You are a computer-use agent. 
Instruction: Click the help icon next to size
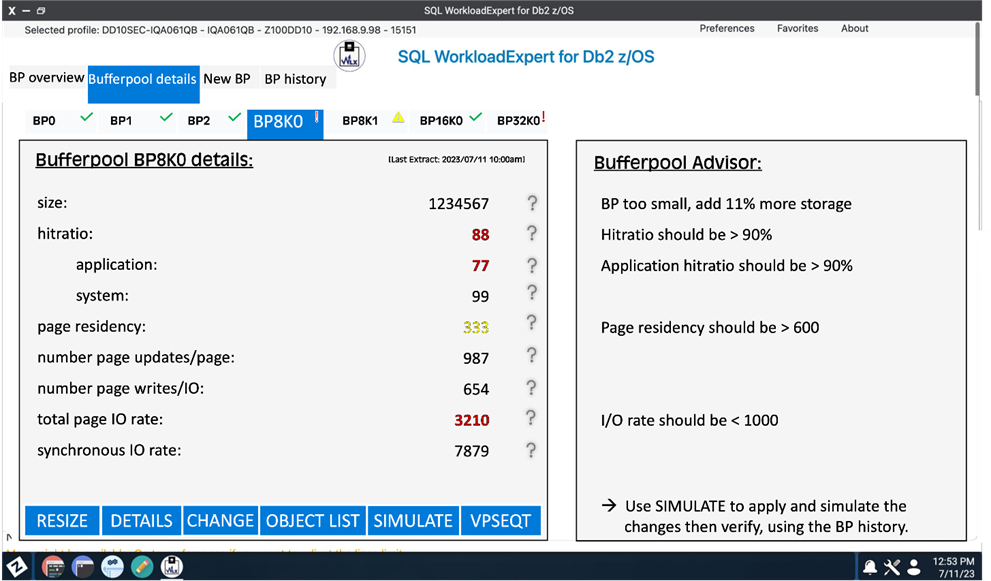click(532, 203)
